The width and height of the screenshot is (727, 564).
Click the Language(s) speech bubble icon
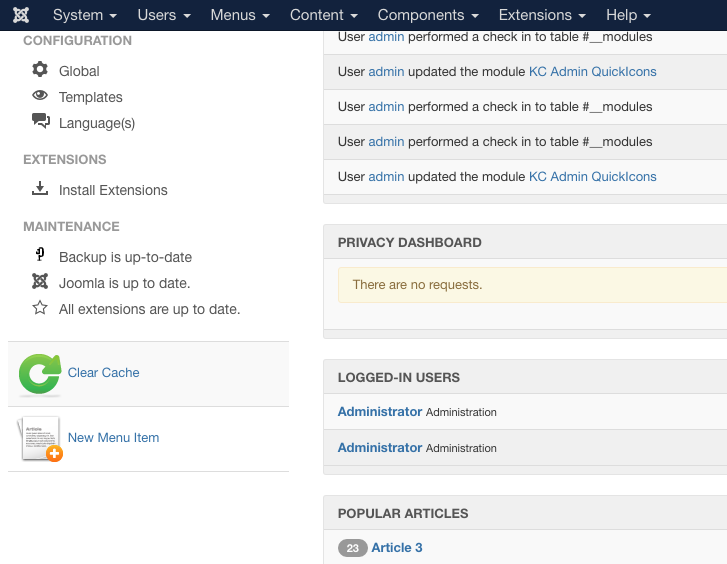(x=41, y=121)
